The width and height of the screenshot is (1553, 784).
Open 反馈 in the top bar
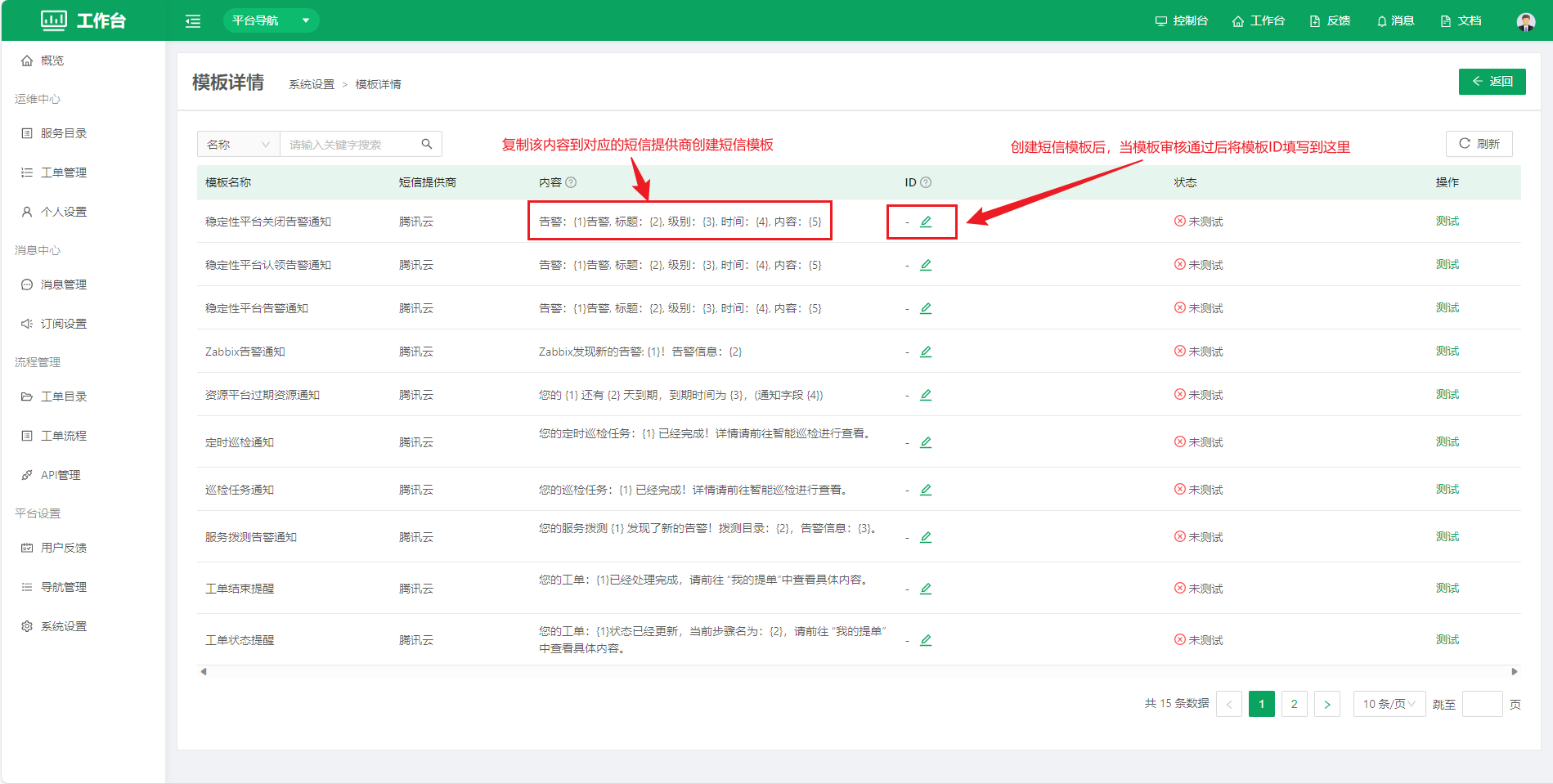[x=1331, y=20]
